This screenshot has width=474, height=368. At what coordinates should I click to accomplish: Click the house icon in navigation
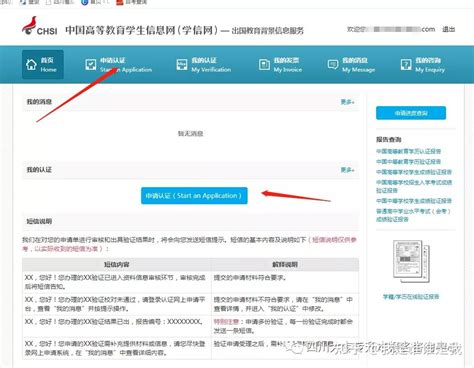[x=31, y=64]
